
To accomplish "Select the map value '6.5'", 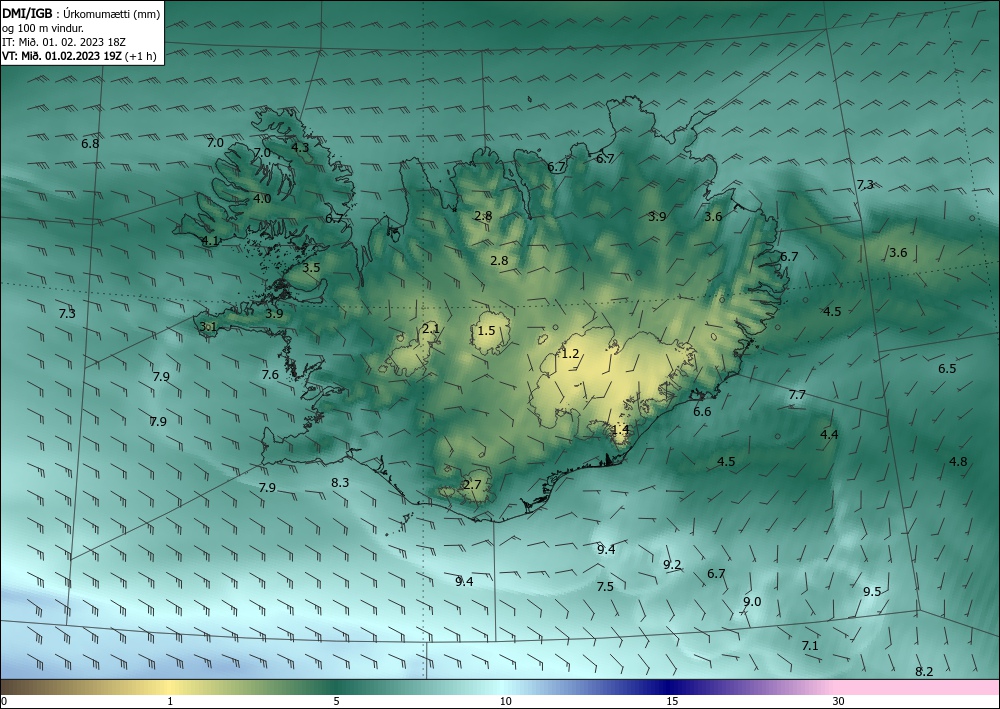I will (x=947, y=369).
